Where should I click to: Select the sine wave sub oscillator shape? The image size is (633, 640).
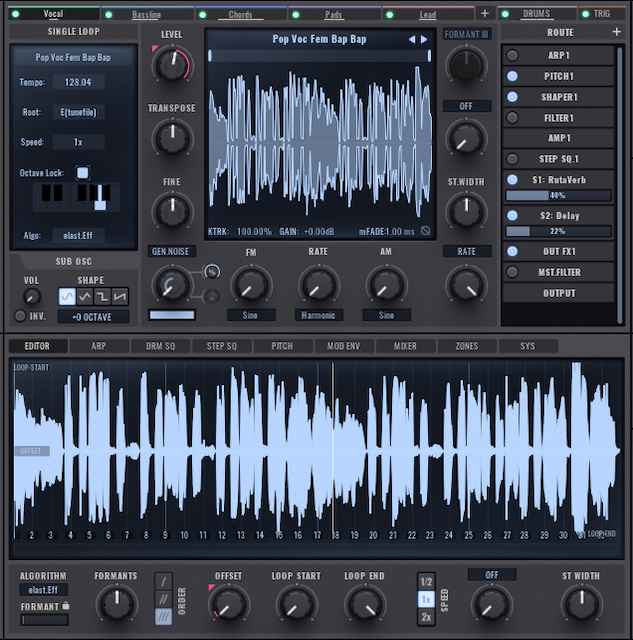coord(66,296)
